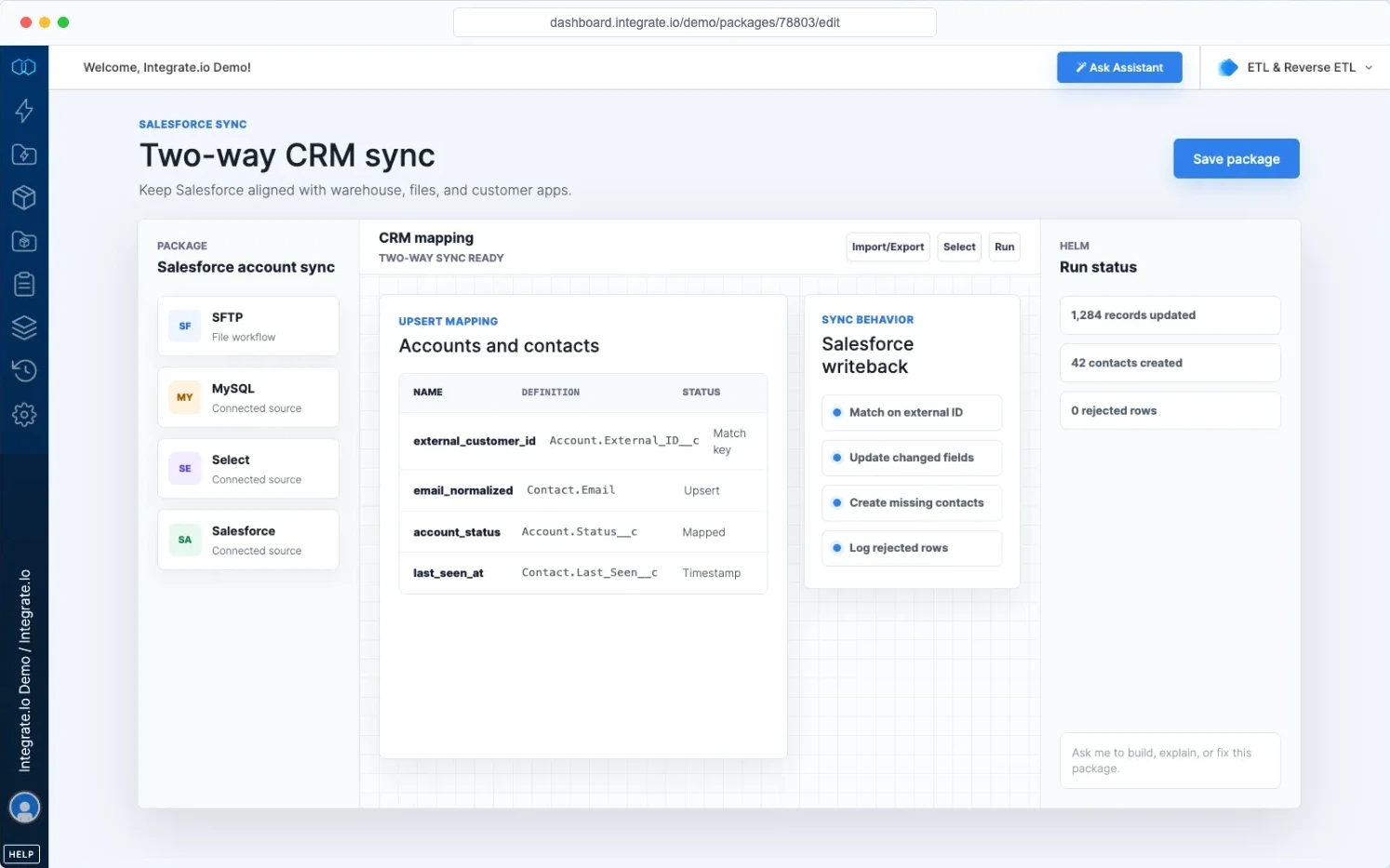Click the blue ETL & Reverse ETL logo icon

[1228, 67]
